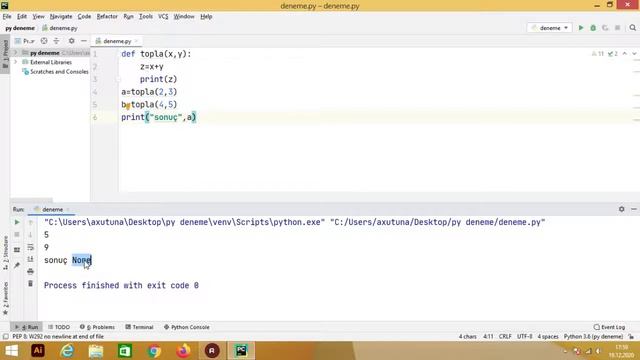Screen dimensions: 640x360
Task: Open the VCS menu
Action: (163, 16)
